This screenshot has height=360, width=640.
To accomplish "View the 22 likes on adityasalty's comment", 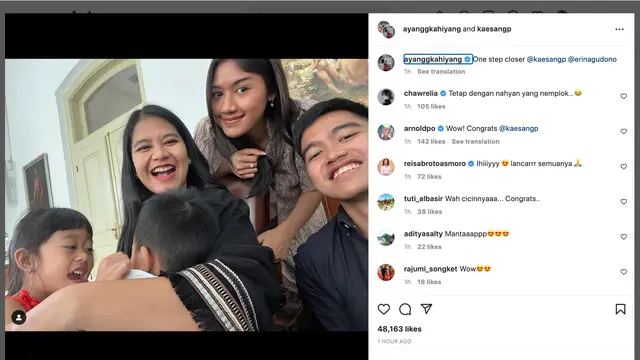I will pos(429,247).
